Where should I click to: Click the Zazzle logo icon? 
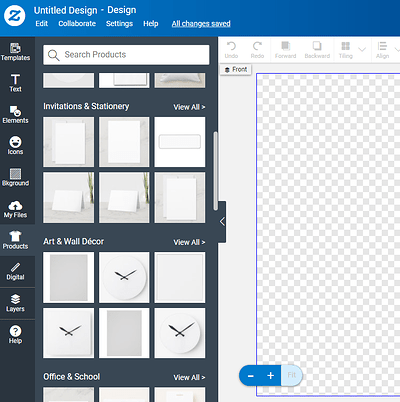pyautogui.click(x=15, y=16)
